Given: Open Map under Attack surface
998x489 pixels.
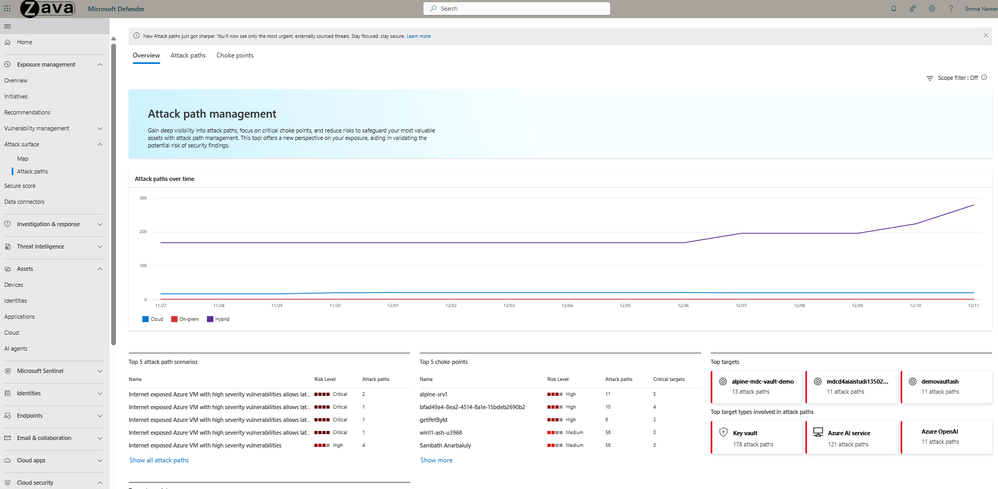Looking at the screenshot, I should point(22,159).
